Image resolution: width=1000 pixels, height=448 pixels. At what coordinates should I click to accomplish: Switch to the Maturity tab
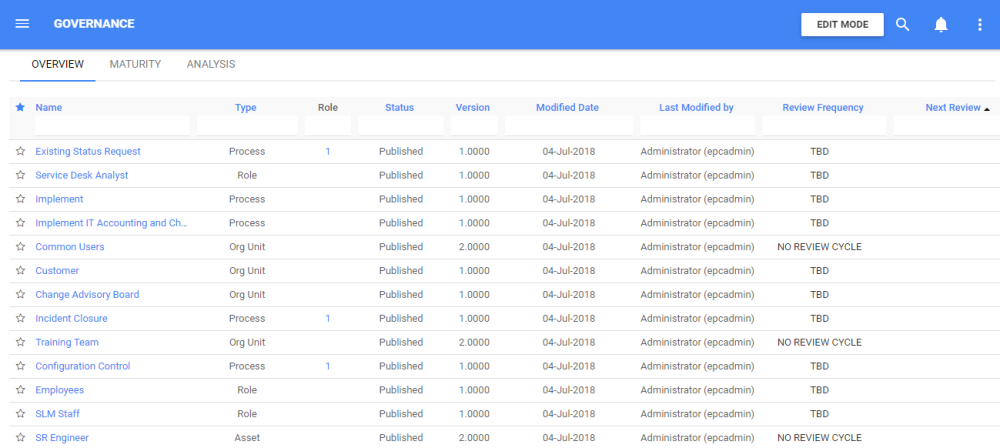(135, 64)
